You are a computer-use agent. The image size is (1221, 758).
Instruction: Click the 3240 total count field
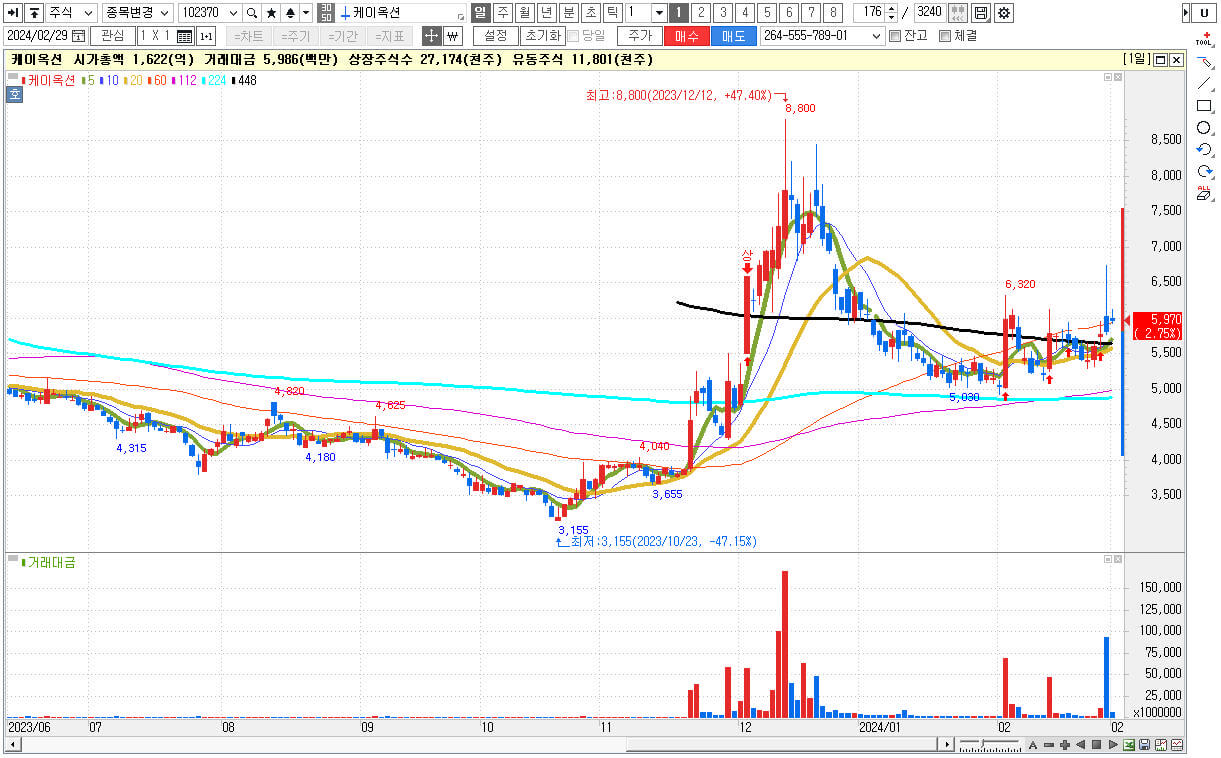(928, 13)
